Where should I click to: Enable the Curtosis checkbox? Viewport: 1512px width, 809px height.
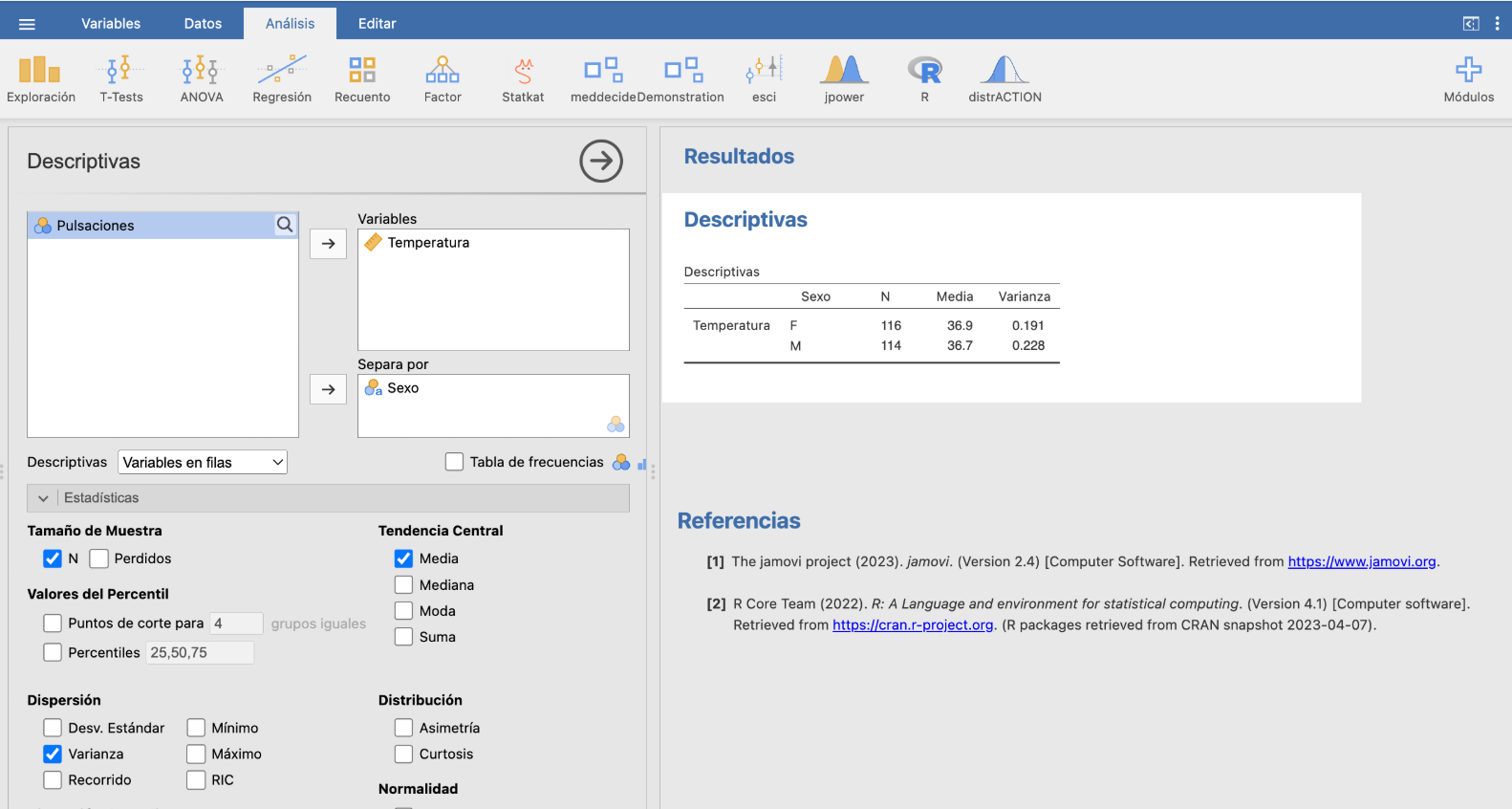pos(404,754)
